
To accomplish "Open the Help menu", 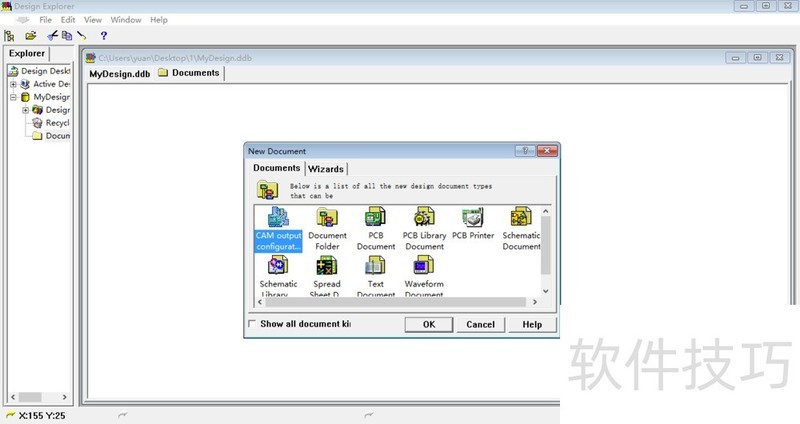I will 159,20.
